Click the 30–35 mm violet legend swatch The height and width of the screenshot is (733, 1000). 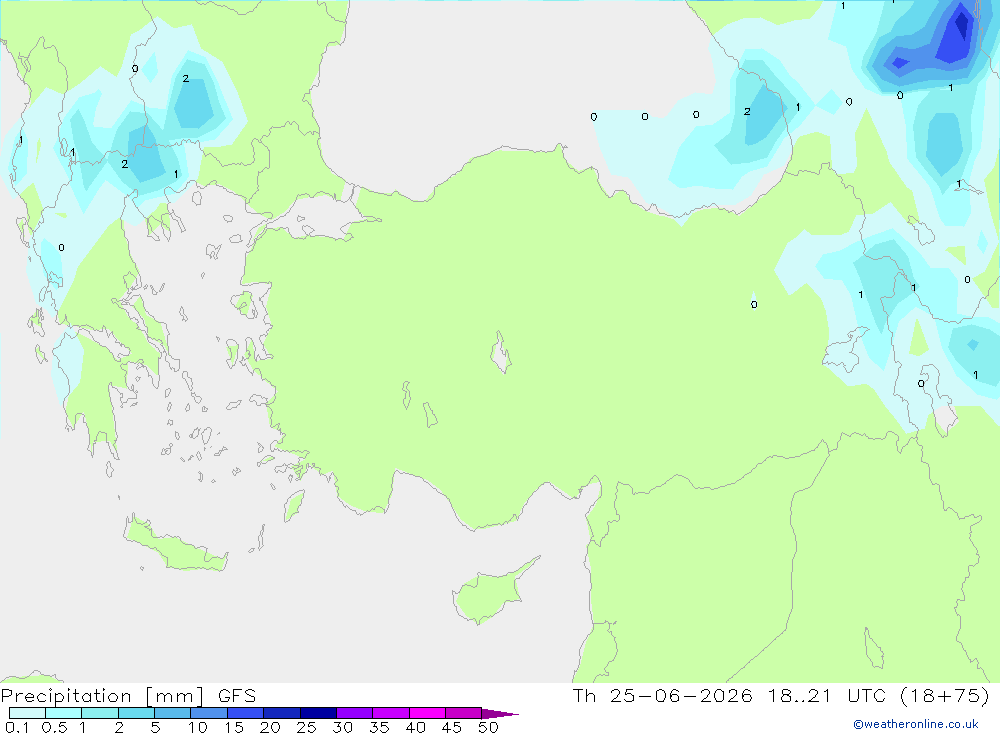tap(355, 713)
